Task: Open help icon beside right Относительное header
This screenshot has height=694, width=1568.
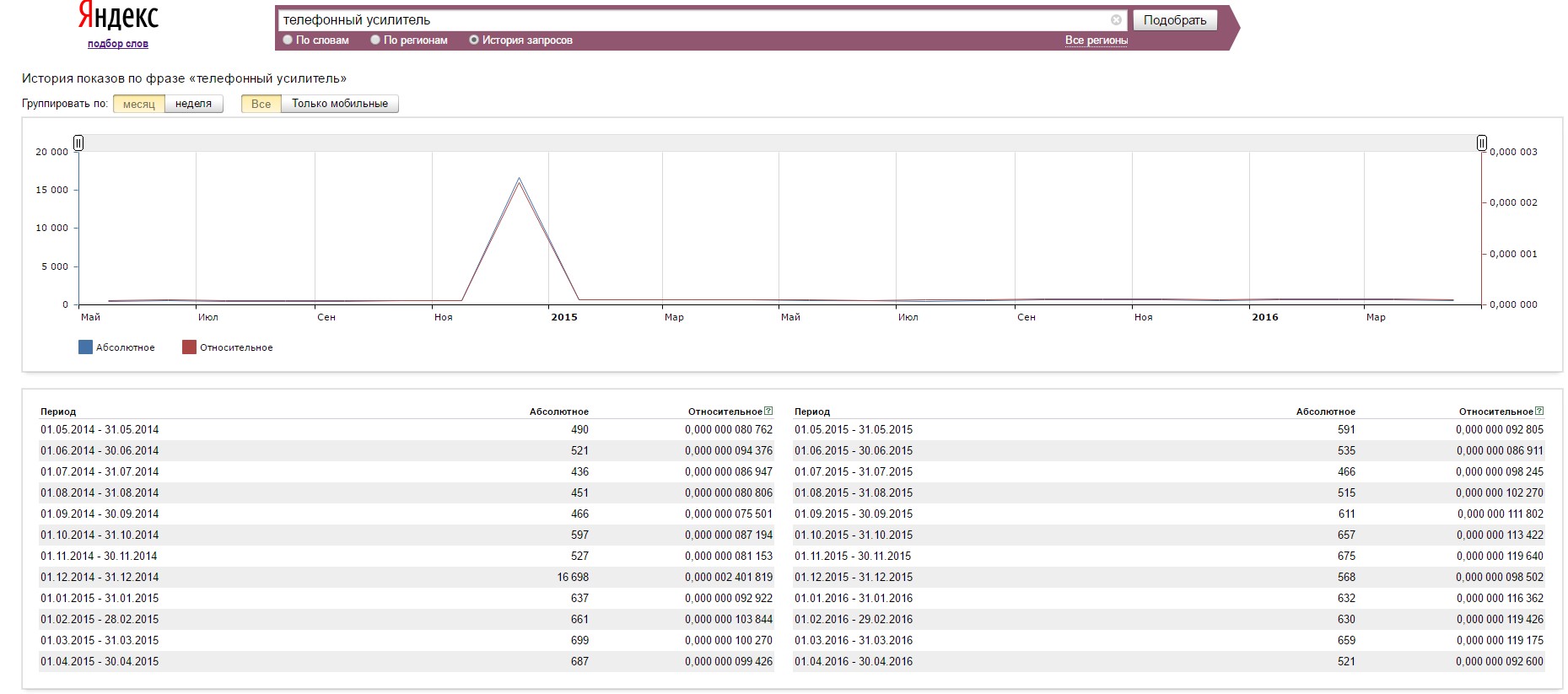Action: point(1539,412)
